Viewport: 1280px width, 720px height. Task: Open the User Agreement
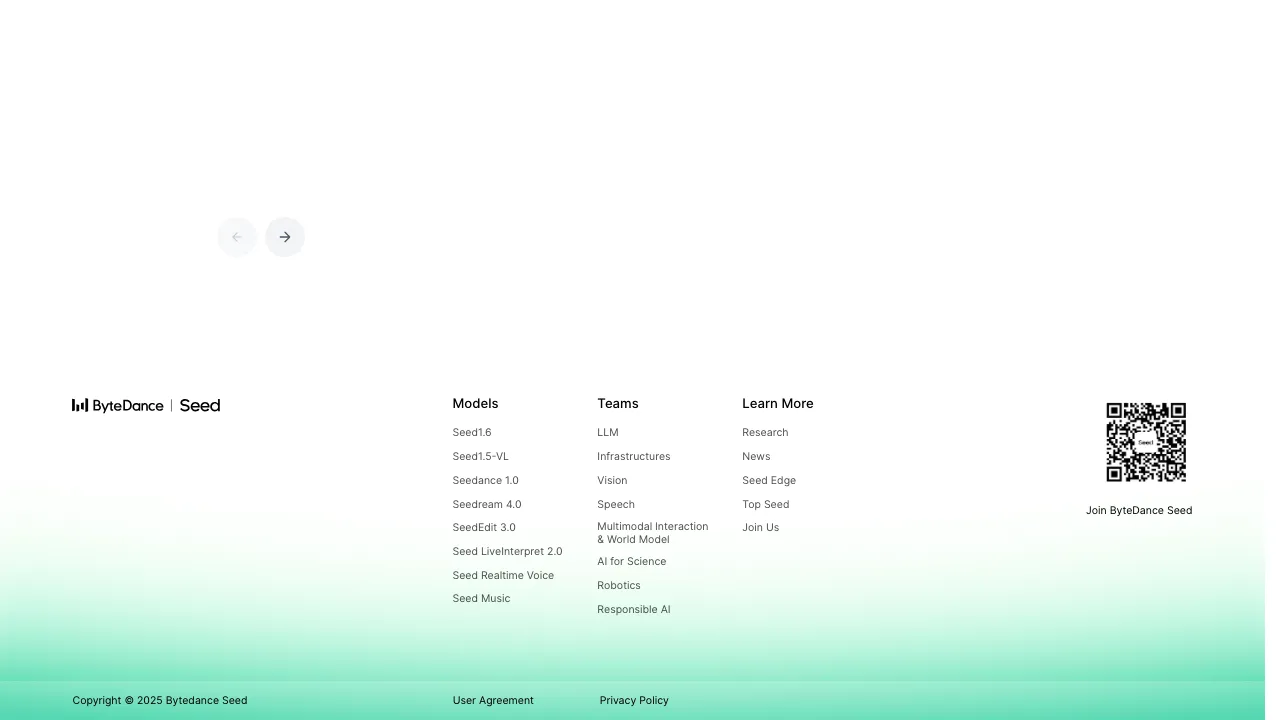[x=493, y=700]
